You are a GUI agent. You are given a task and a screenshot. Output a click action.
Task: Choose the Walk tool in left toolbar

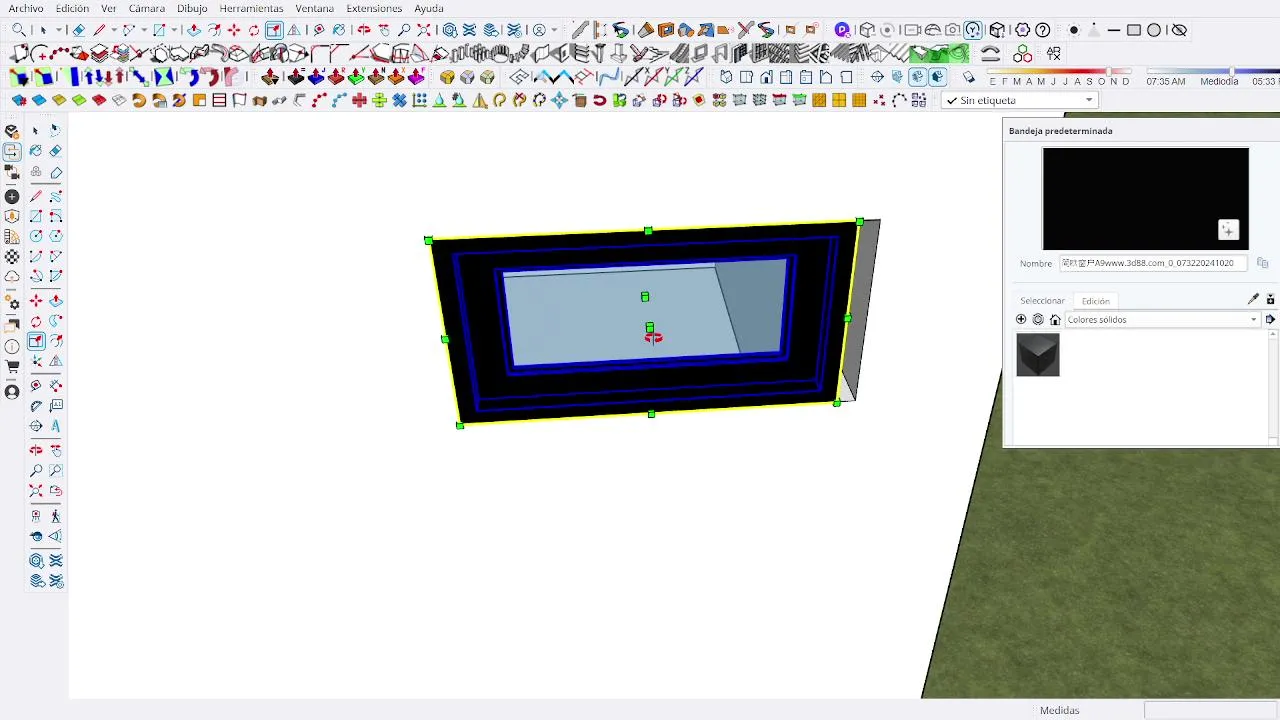click(56, 516)
